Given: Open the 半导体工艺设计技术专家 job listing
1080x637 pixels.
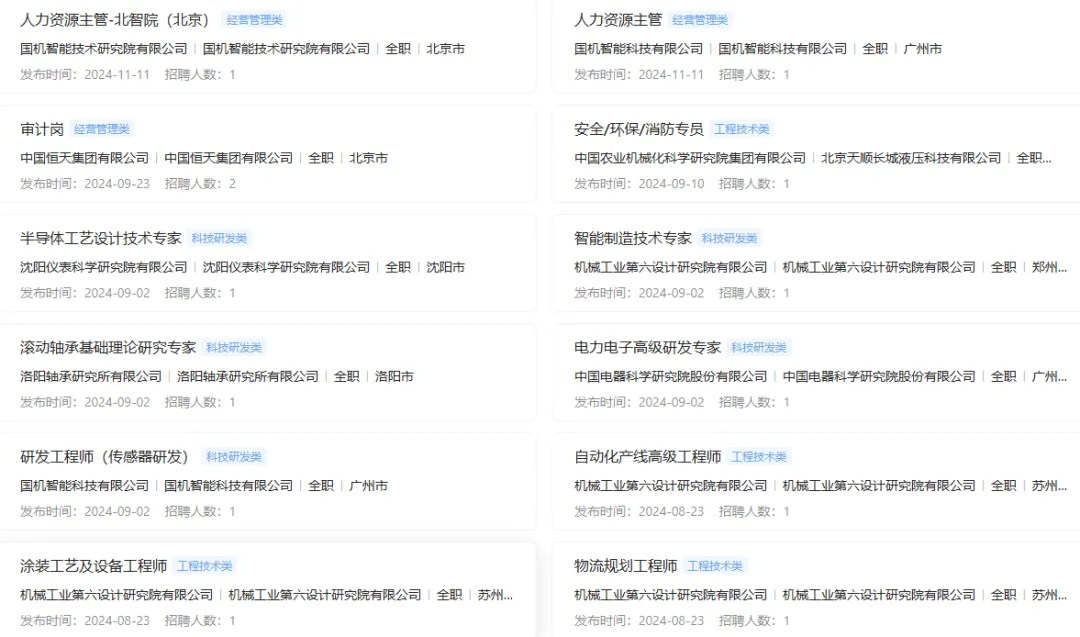Looking at the screenshot, I should (x=101, y=238).
